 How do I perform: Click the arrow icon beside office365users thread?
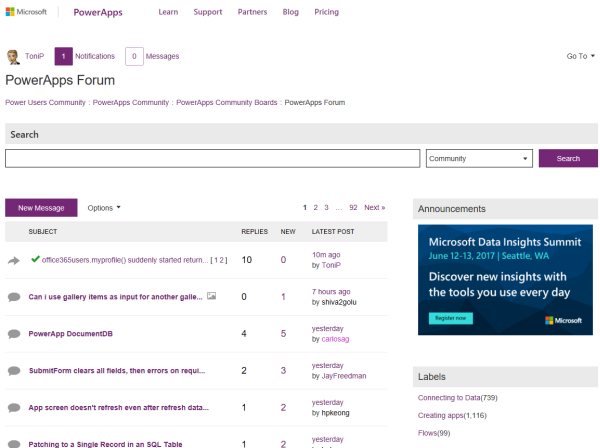pos(14,260)
